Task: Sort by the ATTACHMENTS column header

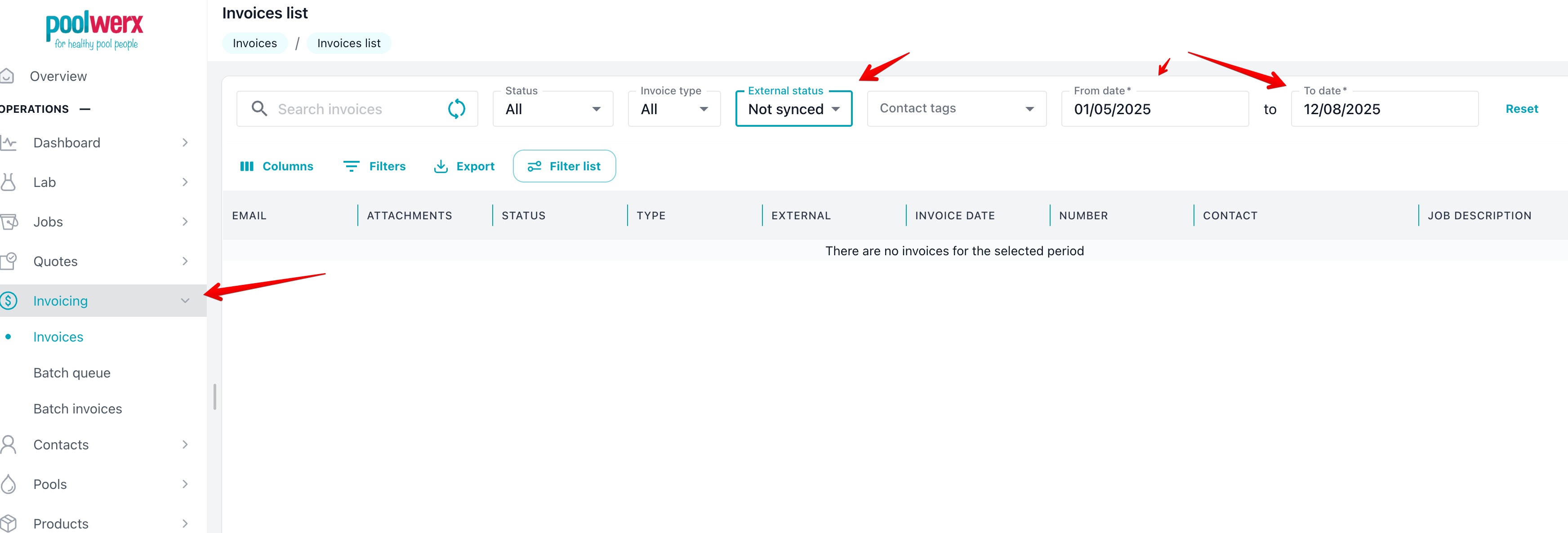Action: tap(409, 215)
